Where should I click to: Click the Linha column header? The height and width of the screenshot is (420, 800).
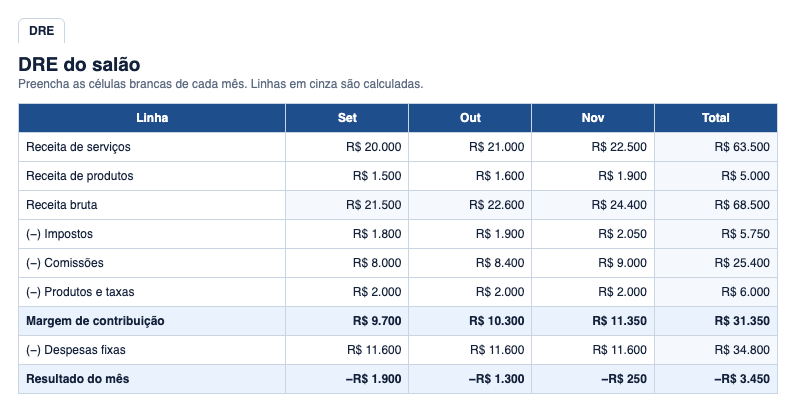pyautogui.click(x=152, y=118)
